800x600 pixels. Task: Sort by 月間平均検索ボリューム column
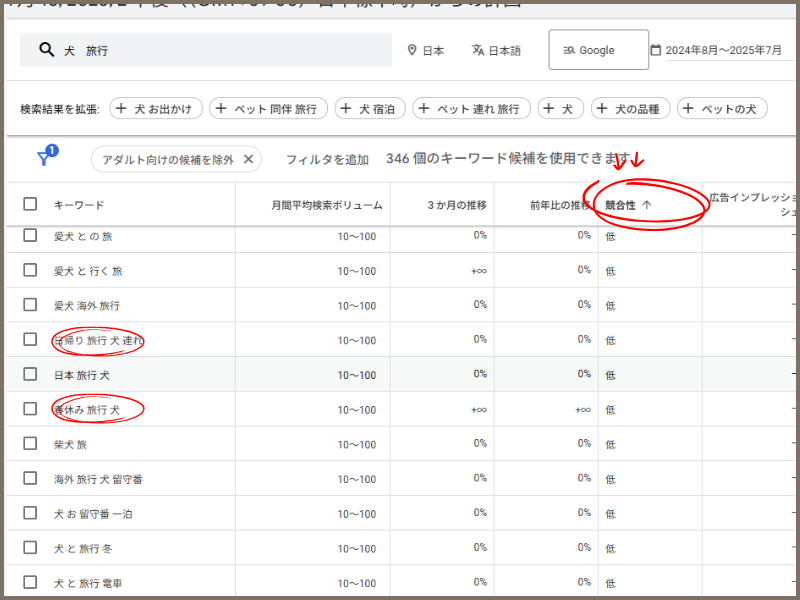(x=326, y=205)
